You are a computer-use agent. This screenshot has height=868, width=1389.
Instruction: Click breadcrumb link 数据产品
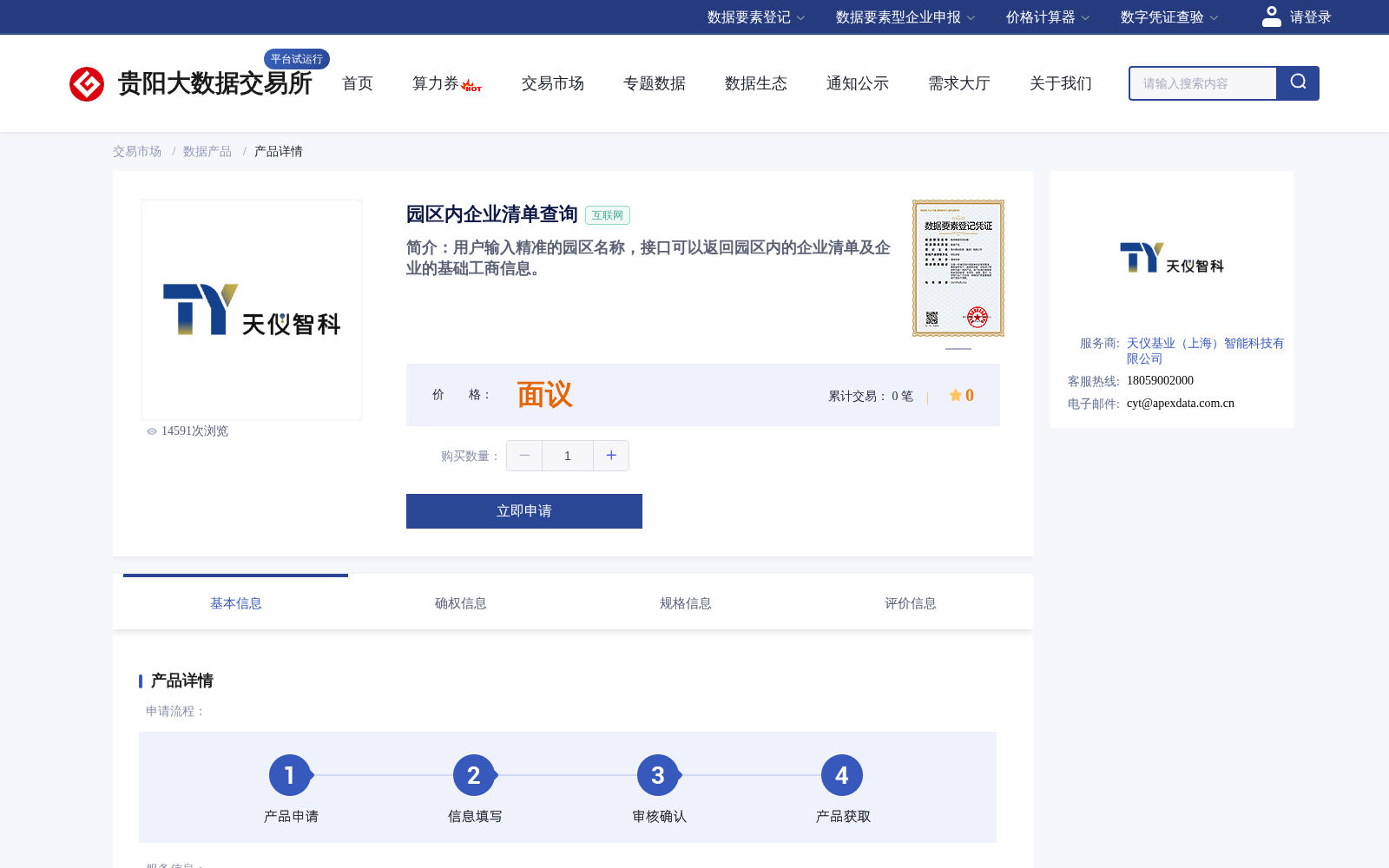click(207, 151)
